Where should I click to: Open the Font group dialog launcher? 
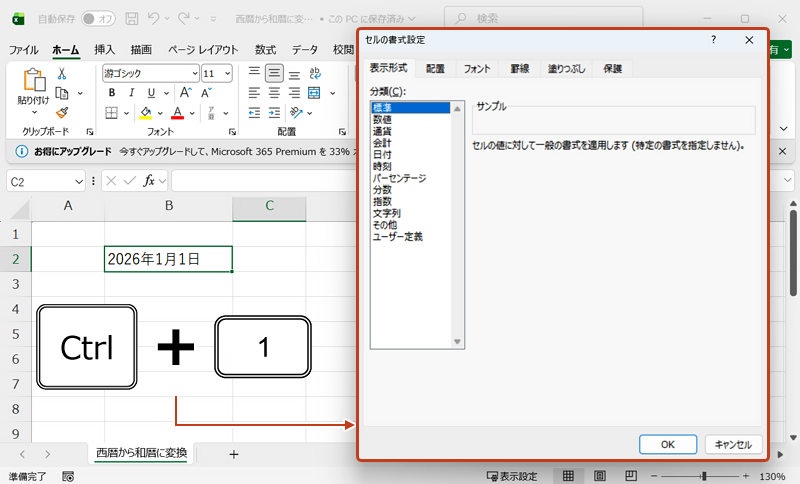233,132
